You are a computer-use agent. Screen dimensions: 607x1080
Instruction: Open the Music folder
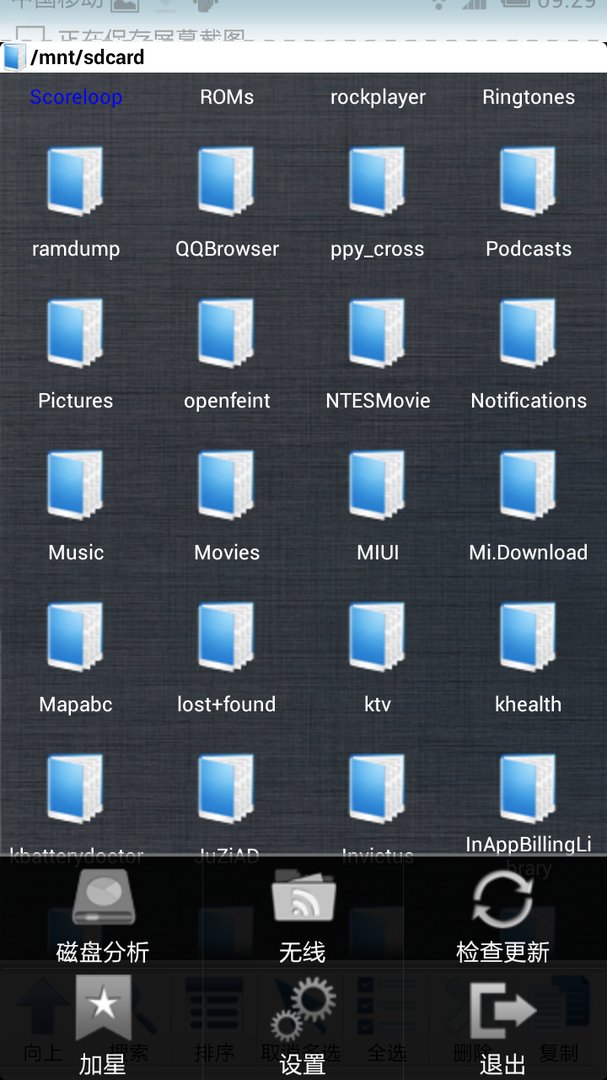point(76,504)
